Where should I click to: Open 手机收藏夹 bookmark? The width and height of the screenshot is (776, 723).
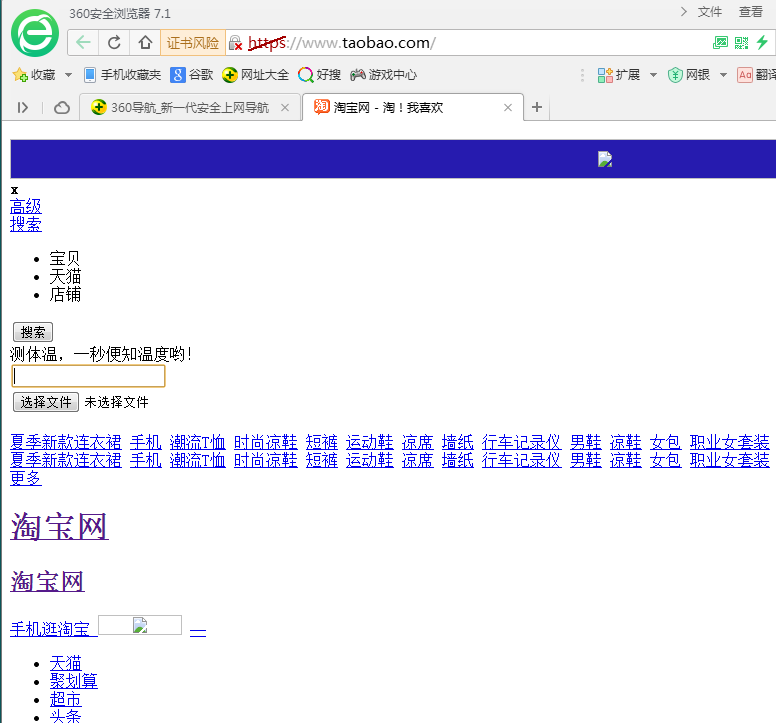click(x=122, y=75)
